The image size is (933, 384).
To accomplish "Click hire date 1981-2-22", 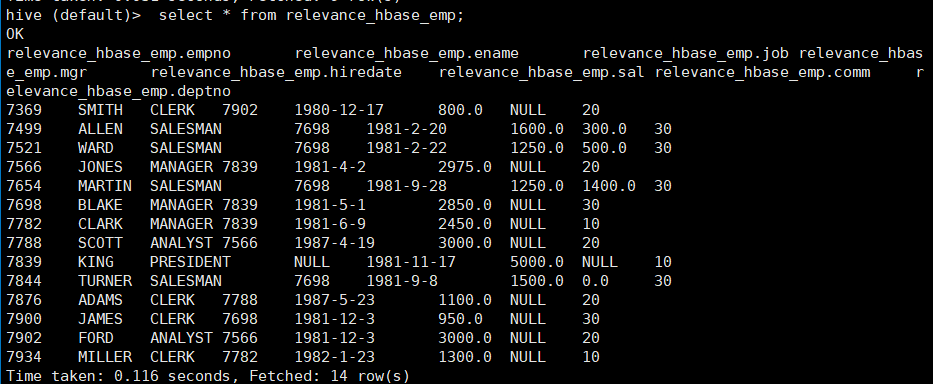I will (406, 148).
